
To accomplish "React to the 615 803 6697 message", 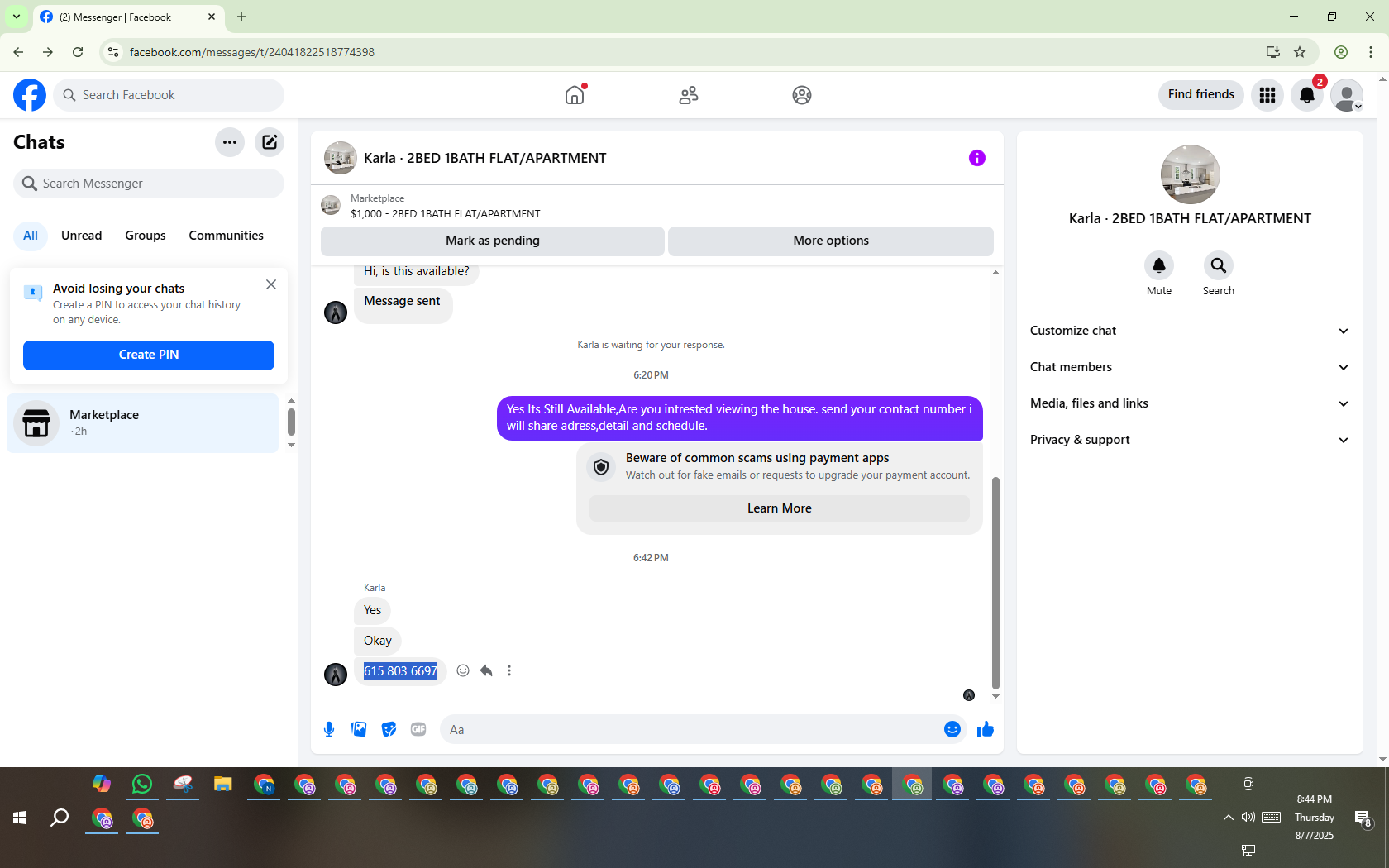I will 463,670.
